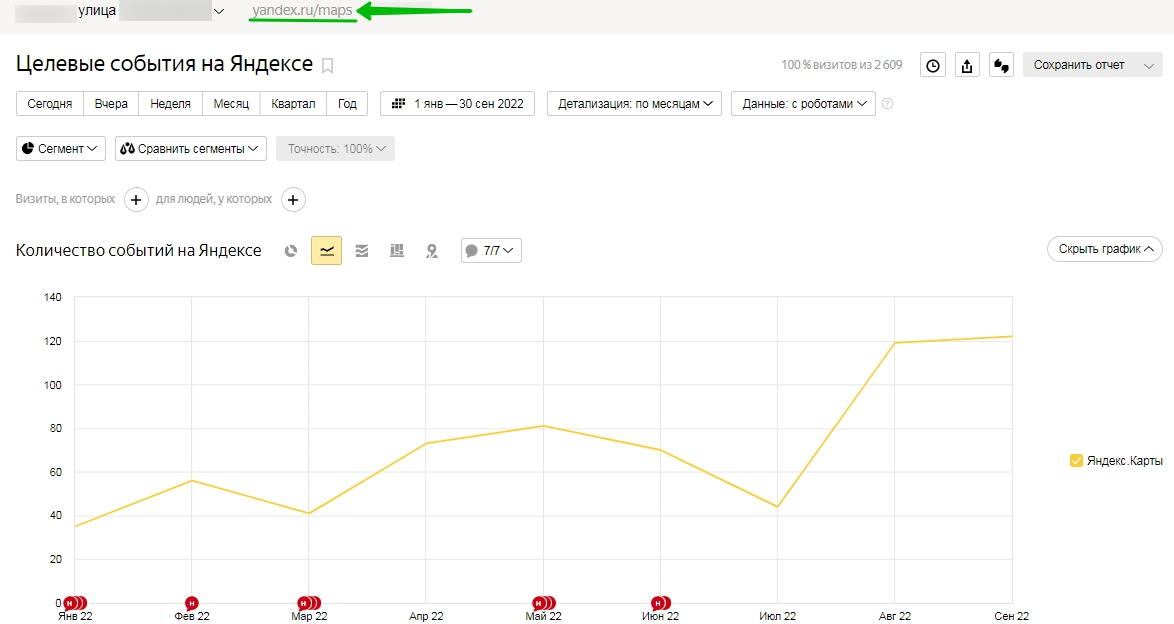The width and height of the screenshot is (1174, 624).
Task: Open the 7/7 annotations dropdown
Action: coord(491,250)
